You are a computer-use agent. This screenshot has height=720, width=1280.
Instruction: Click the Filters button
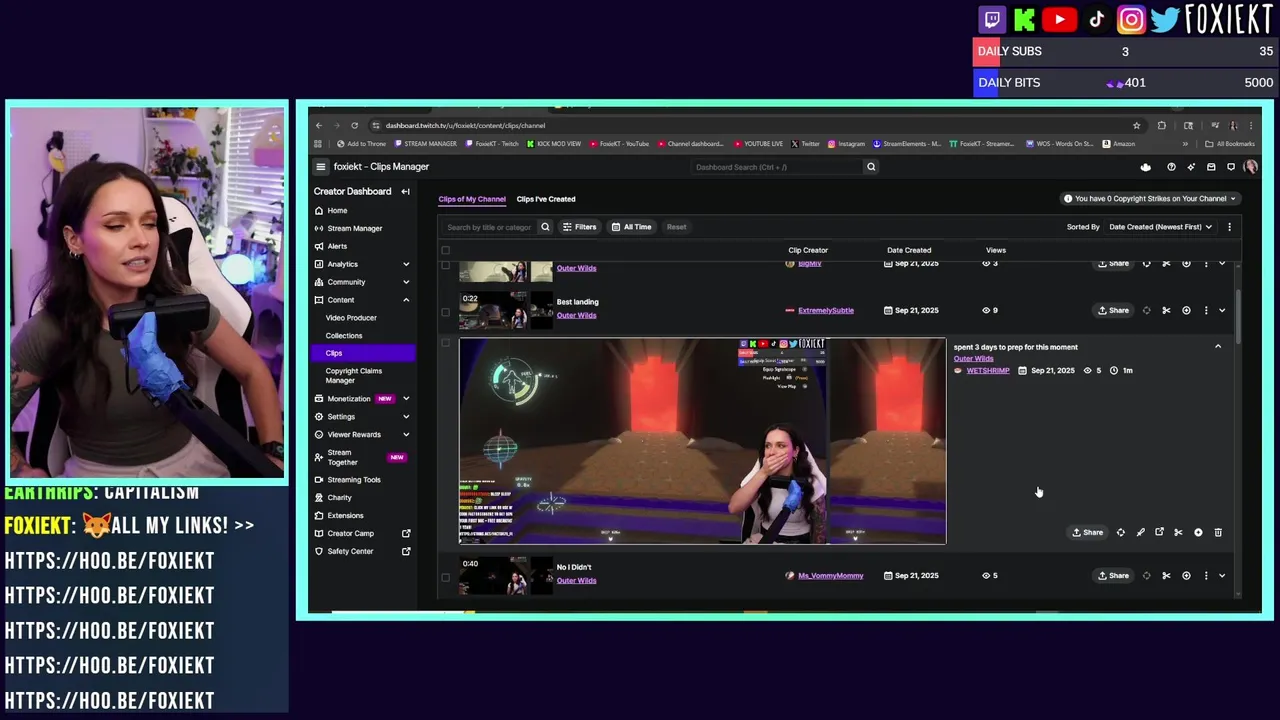579,227
